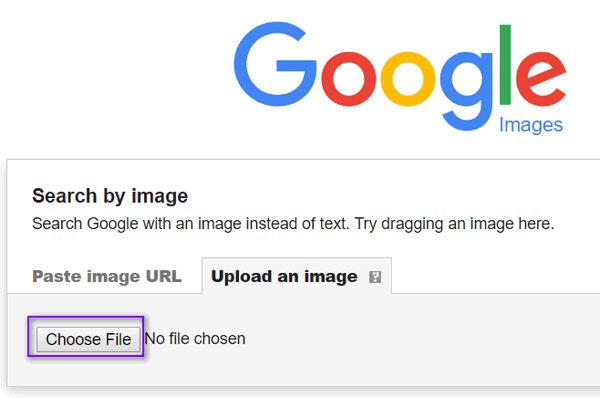The image size is (600, 398).
Task: Click the word URL in the first tab
Action: point(163,276)
